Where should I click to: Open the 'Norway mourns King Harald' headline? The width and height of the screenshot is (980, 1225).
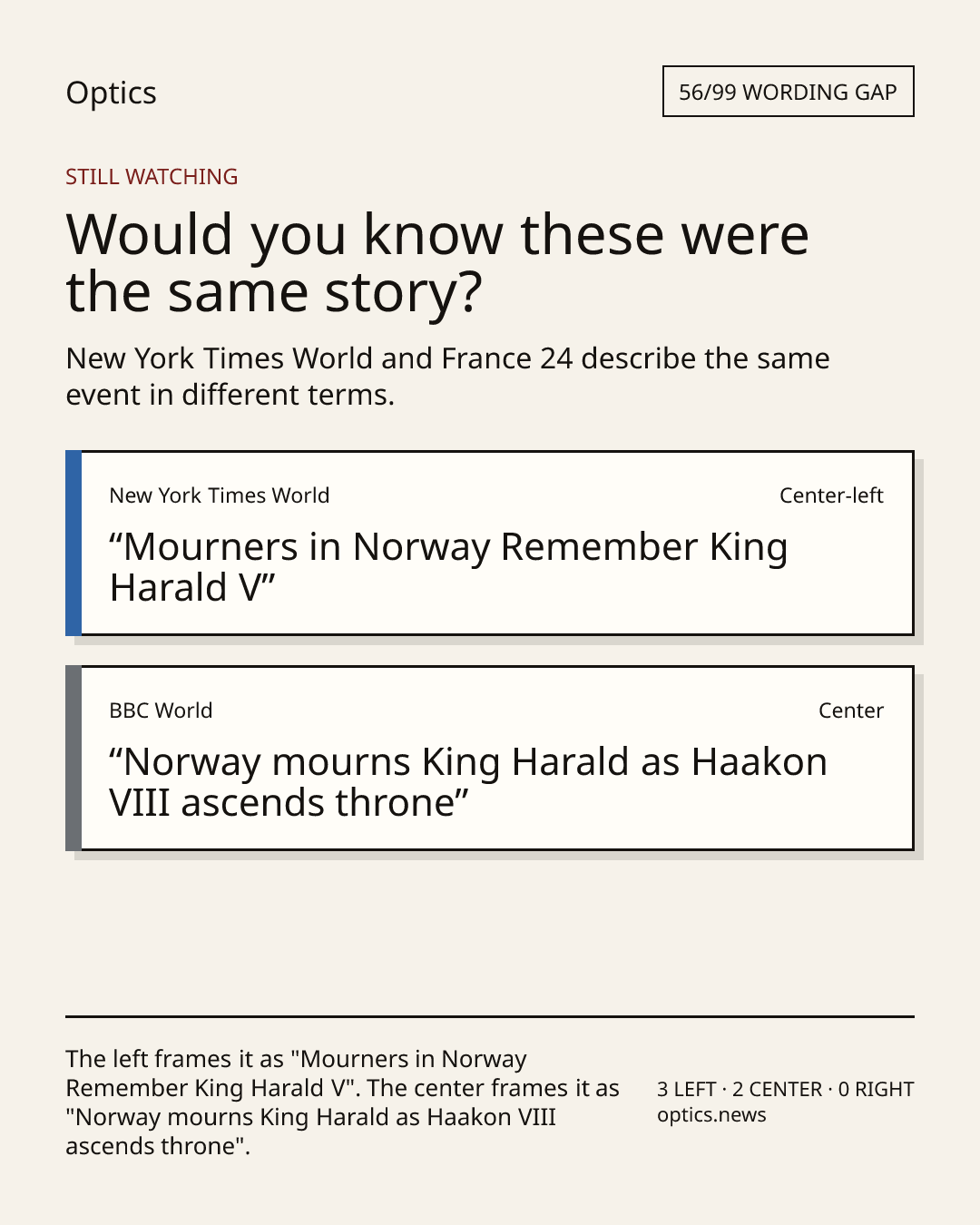click(468, 782)
